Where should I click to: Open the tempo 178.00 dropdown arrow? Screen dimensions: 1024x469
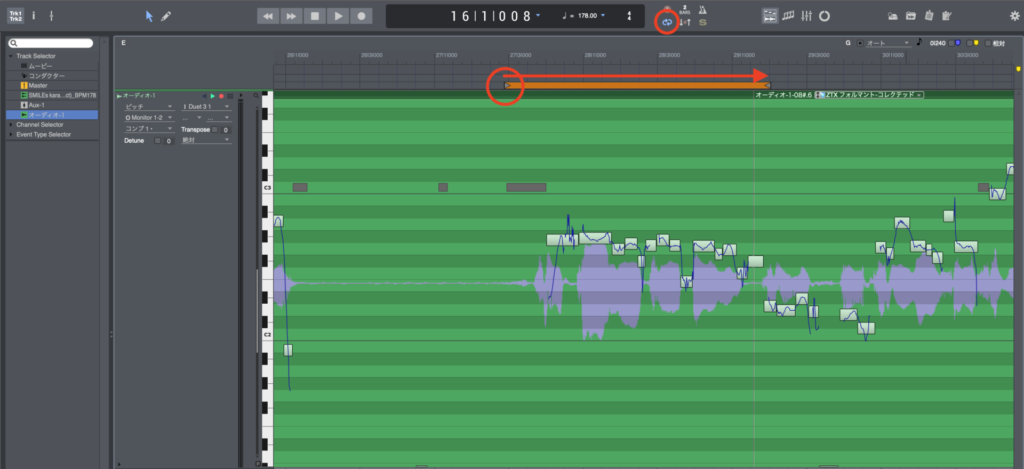(603, 15)
